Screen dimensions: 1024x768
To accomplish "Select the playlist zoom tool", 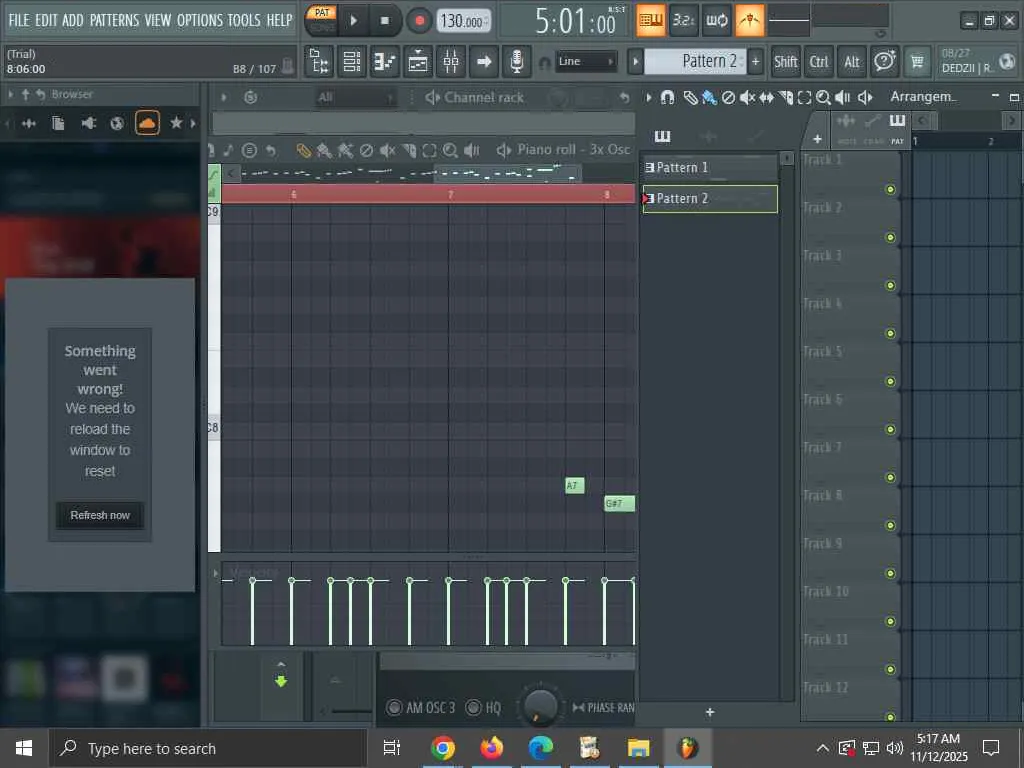I will [824, 98].
